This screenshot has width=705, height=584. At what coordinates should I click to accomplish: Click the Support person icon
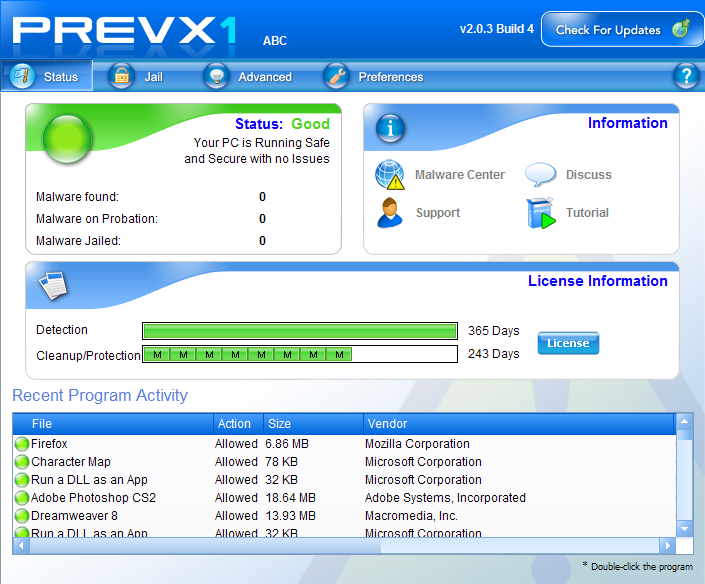click(390, 213)
